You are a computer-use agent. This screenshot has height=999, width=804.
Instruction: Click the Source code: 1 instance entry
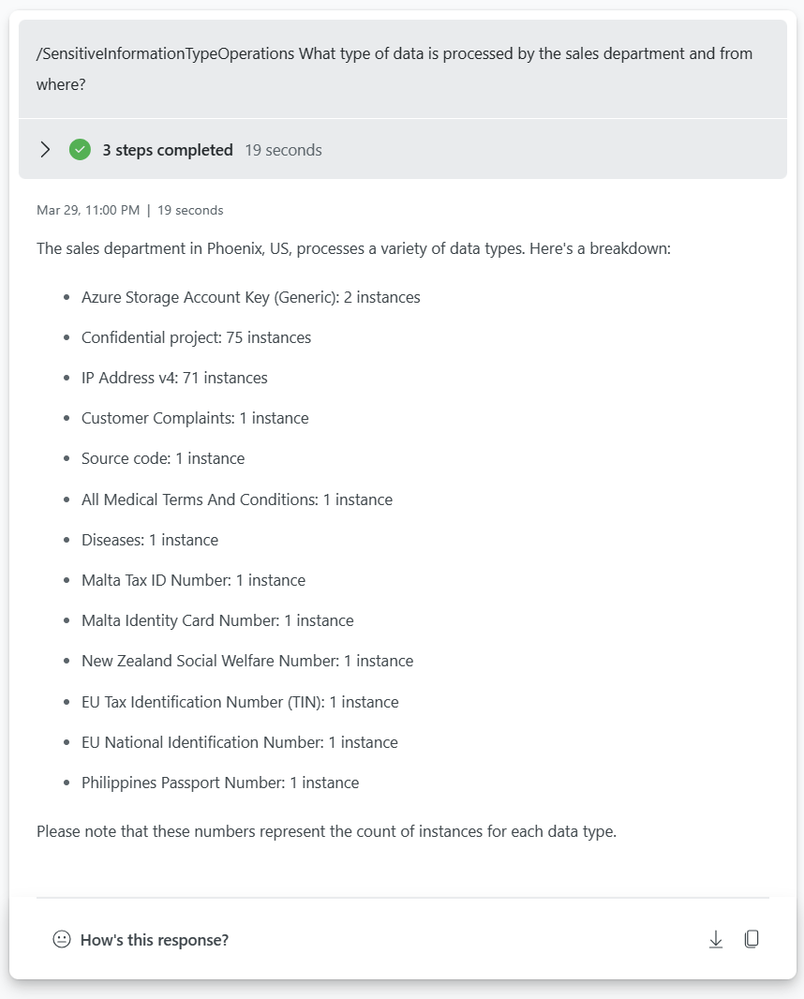pyautogui.click(x=163, y=459)
